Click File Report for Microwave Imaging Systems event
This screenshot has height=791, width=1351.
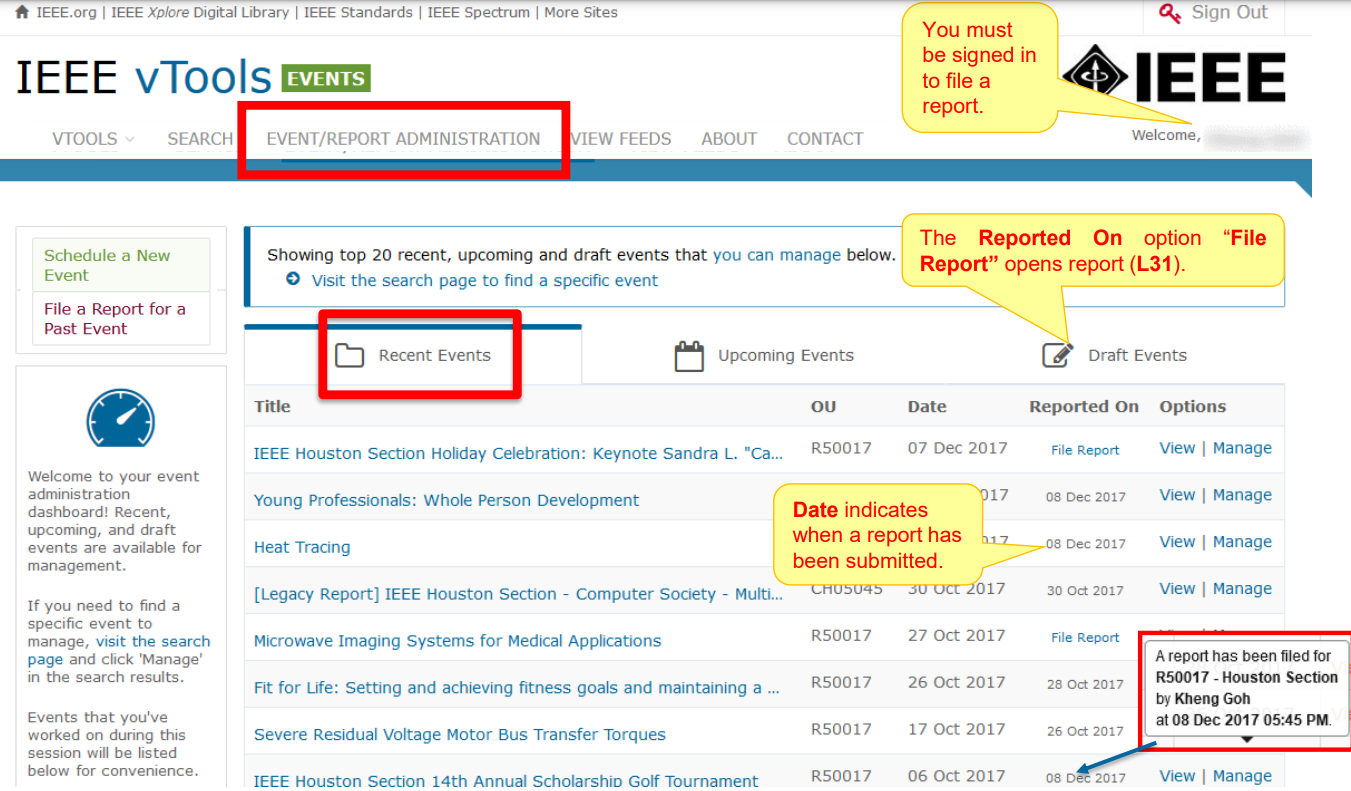click(x=1084, y=637)
